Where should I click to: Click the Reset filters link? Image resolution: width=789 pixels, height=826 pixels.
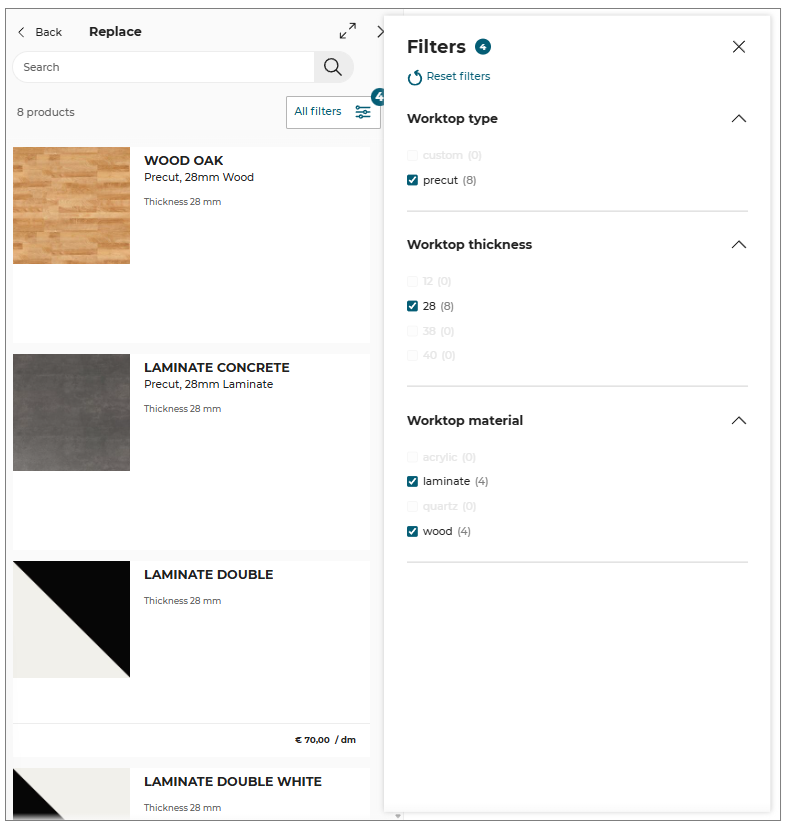tap(458, 76)
